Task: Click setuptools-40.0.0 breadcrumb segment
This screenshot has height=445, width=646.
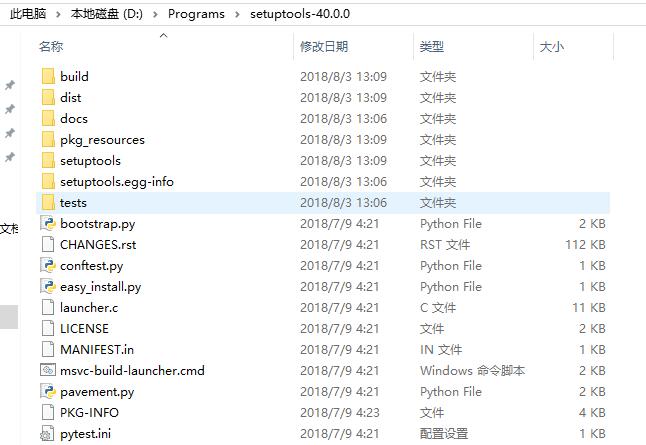Action: (x=300, y=14)
